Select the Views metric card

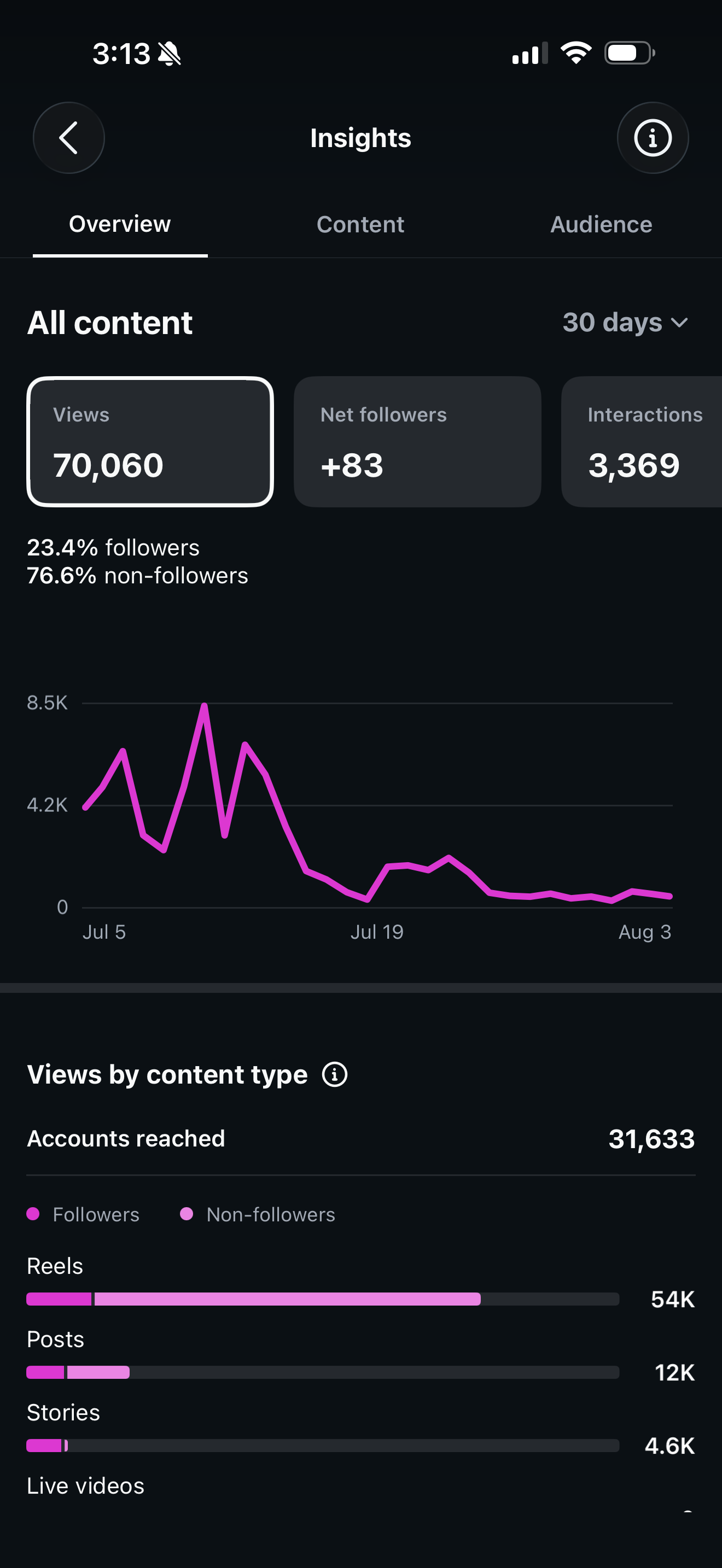tap(150, 441)
